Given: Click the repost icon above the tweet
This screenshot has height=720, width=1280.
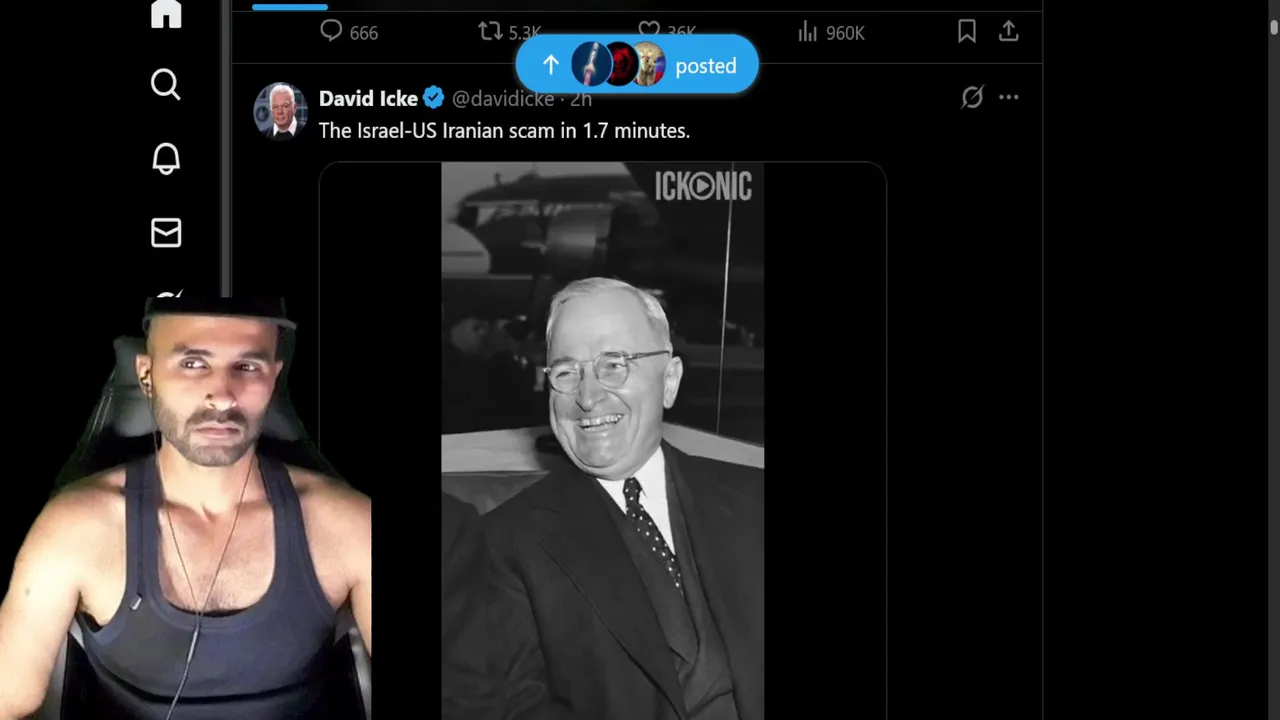Looking at the screenshot, I should pos(490,32).
